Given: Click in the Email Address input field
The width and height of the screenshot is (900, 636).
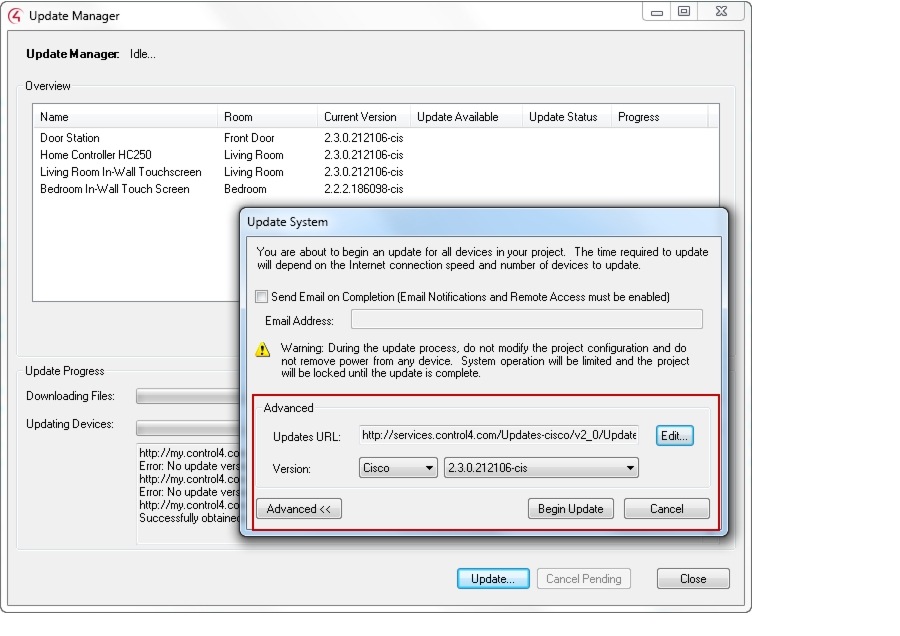Looking at the screenshot, I should (525, 319).
